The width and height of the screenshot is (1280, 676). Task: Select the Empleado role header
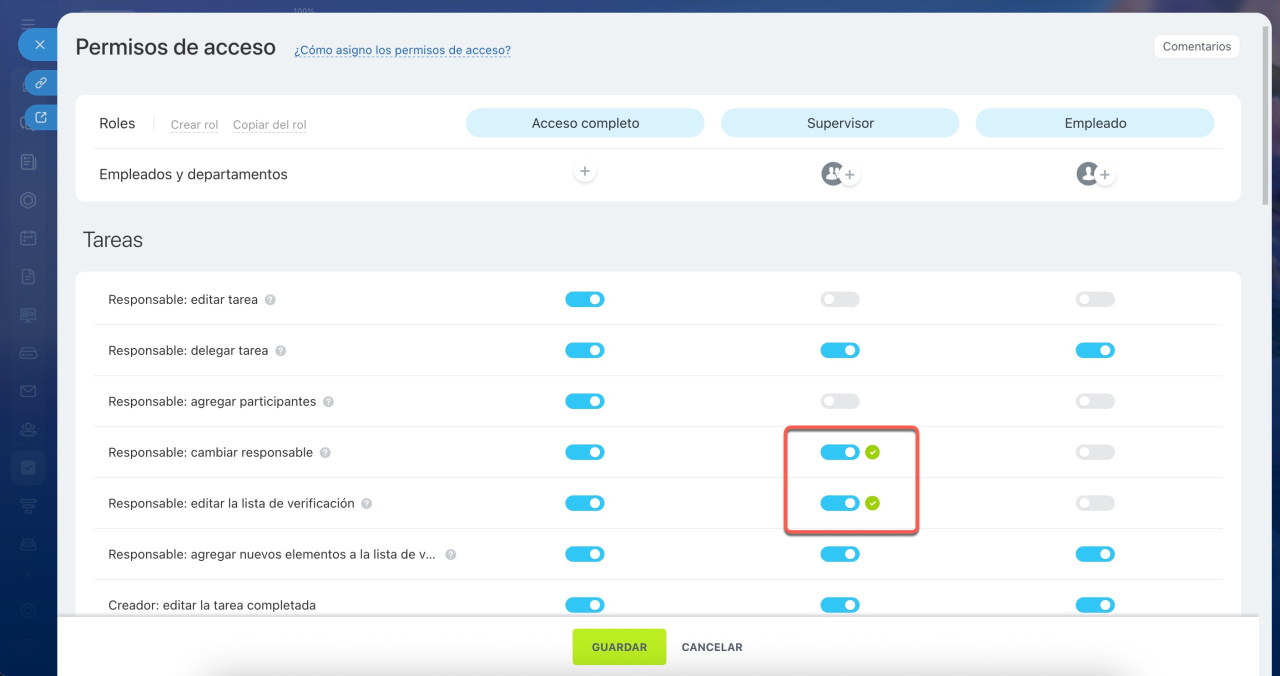pyautogui.click(x=1094, y=123)
